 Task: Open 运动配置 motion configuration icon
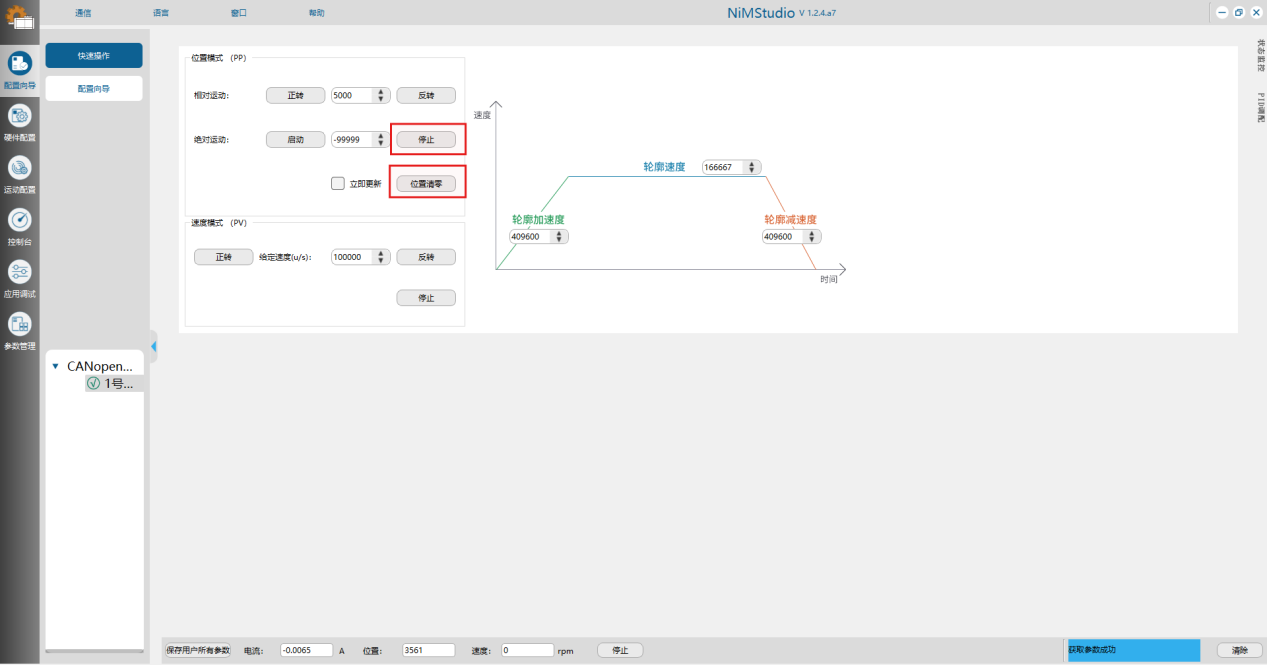(20, 167)
